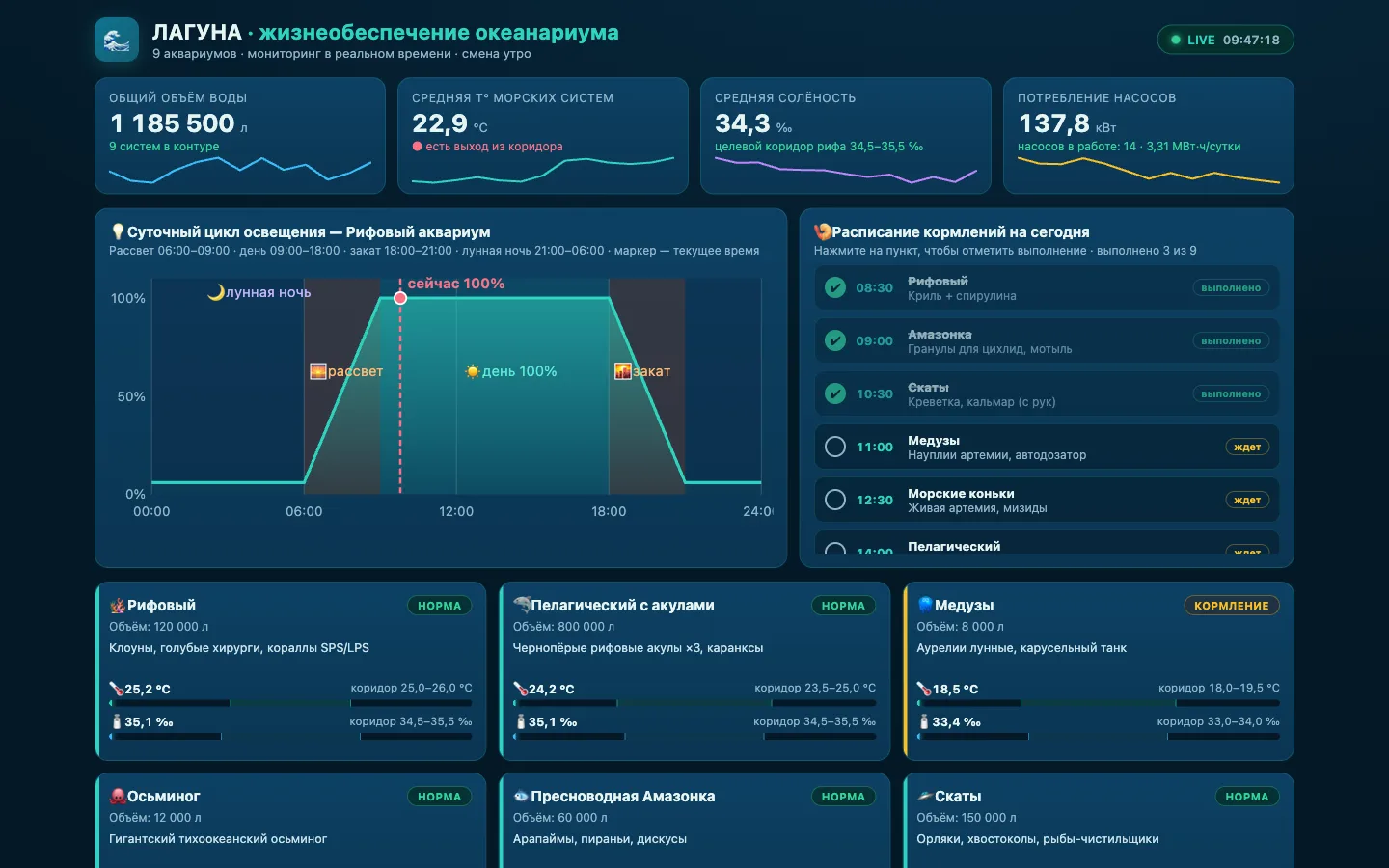Click the salinity bar in the Медузы card

(x=1099, y=736)
